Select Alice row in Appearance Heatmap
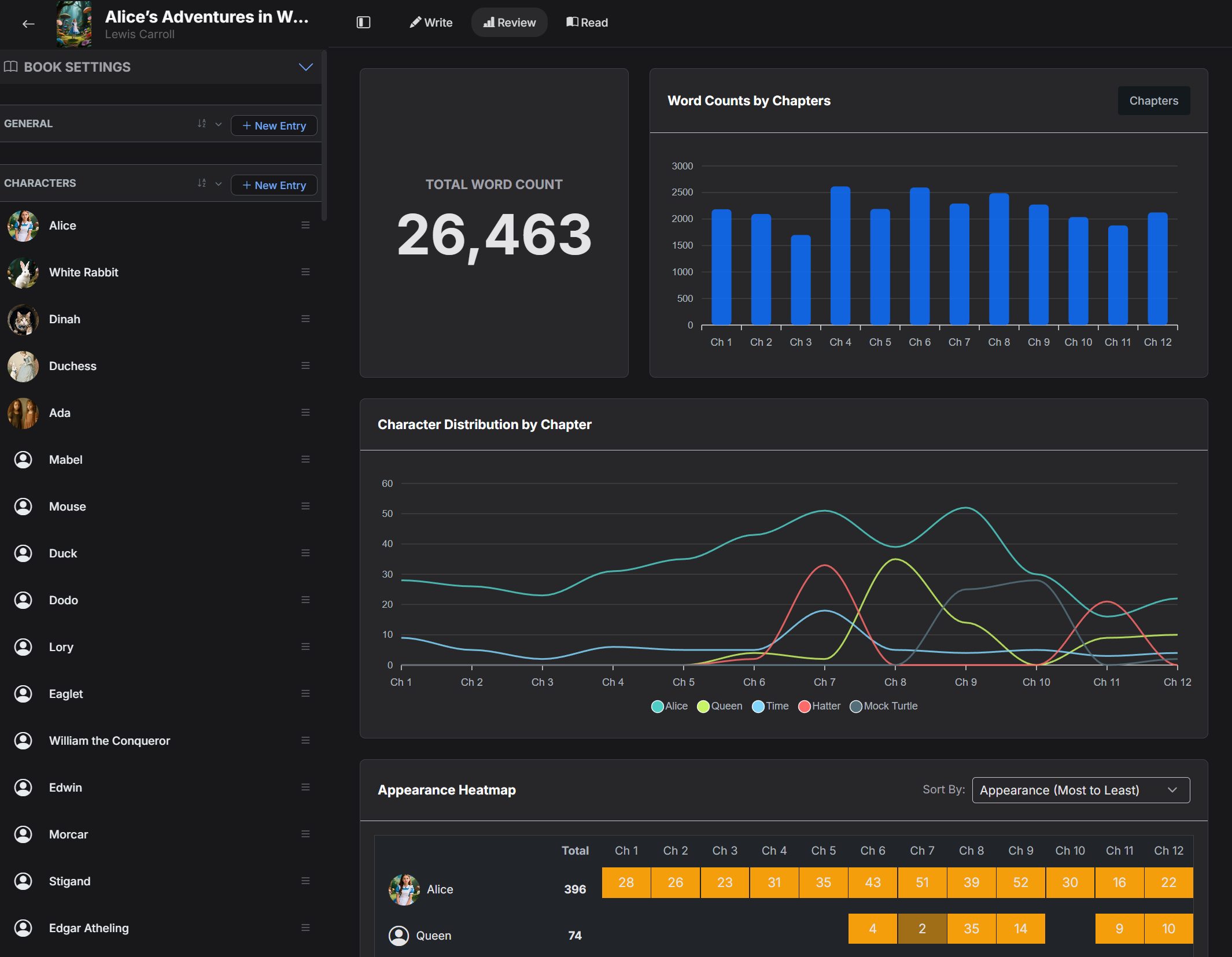This screenshot has height=957, width=1232. (x=784, y=889)
